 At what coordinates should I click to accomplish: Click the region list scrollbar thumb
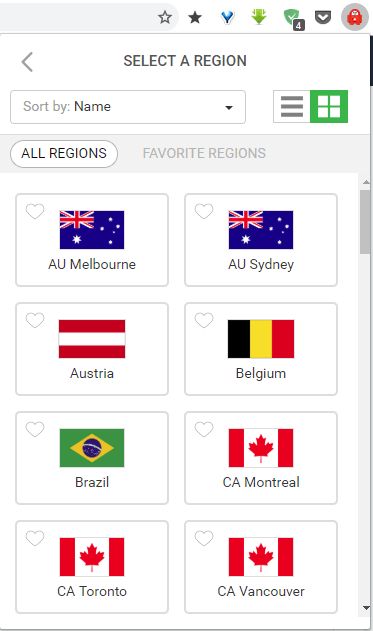click(x=365, y=222)
